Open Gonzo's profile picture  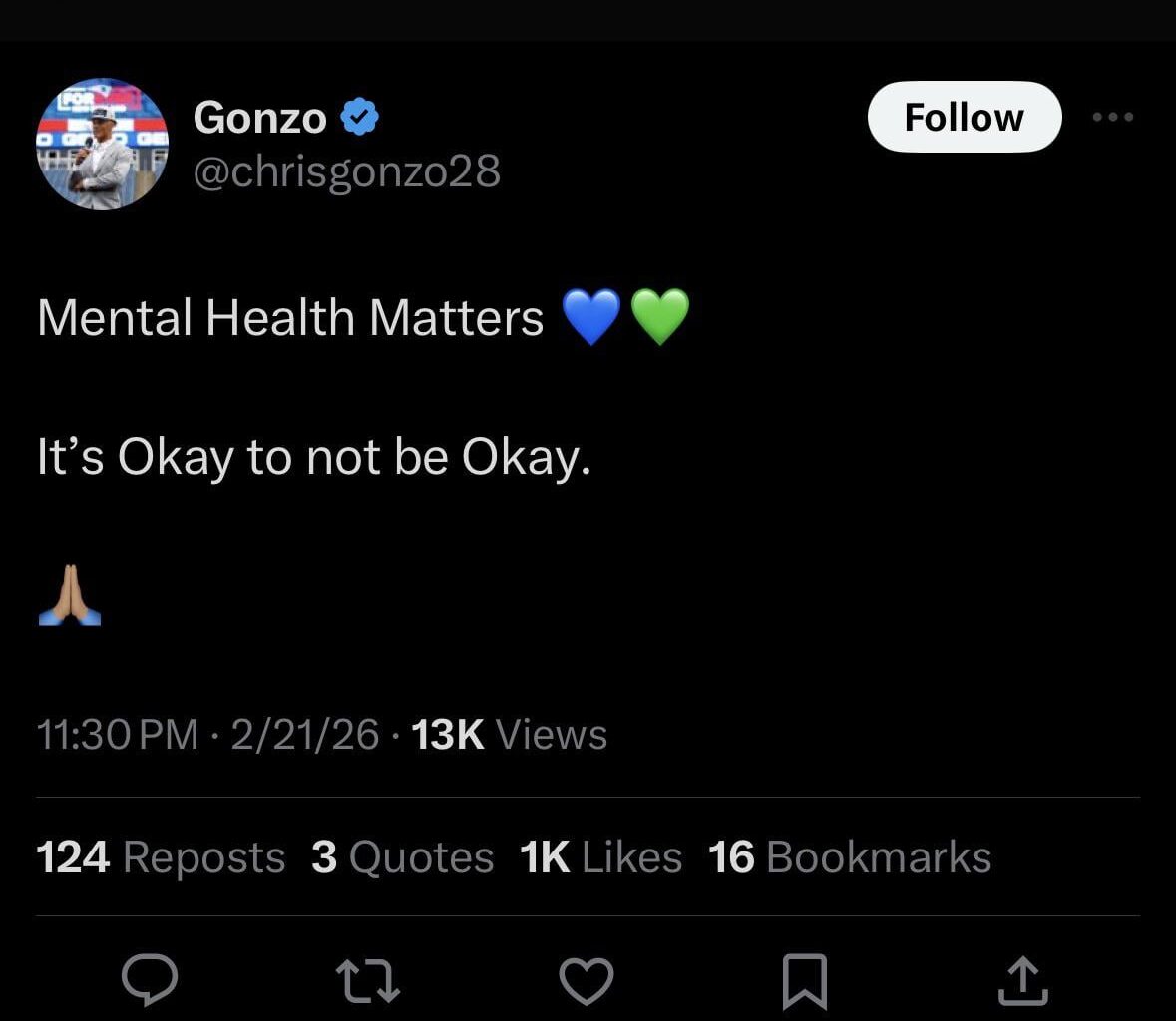click(102, 145)
